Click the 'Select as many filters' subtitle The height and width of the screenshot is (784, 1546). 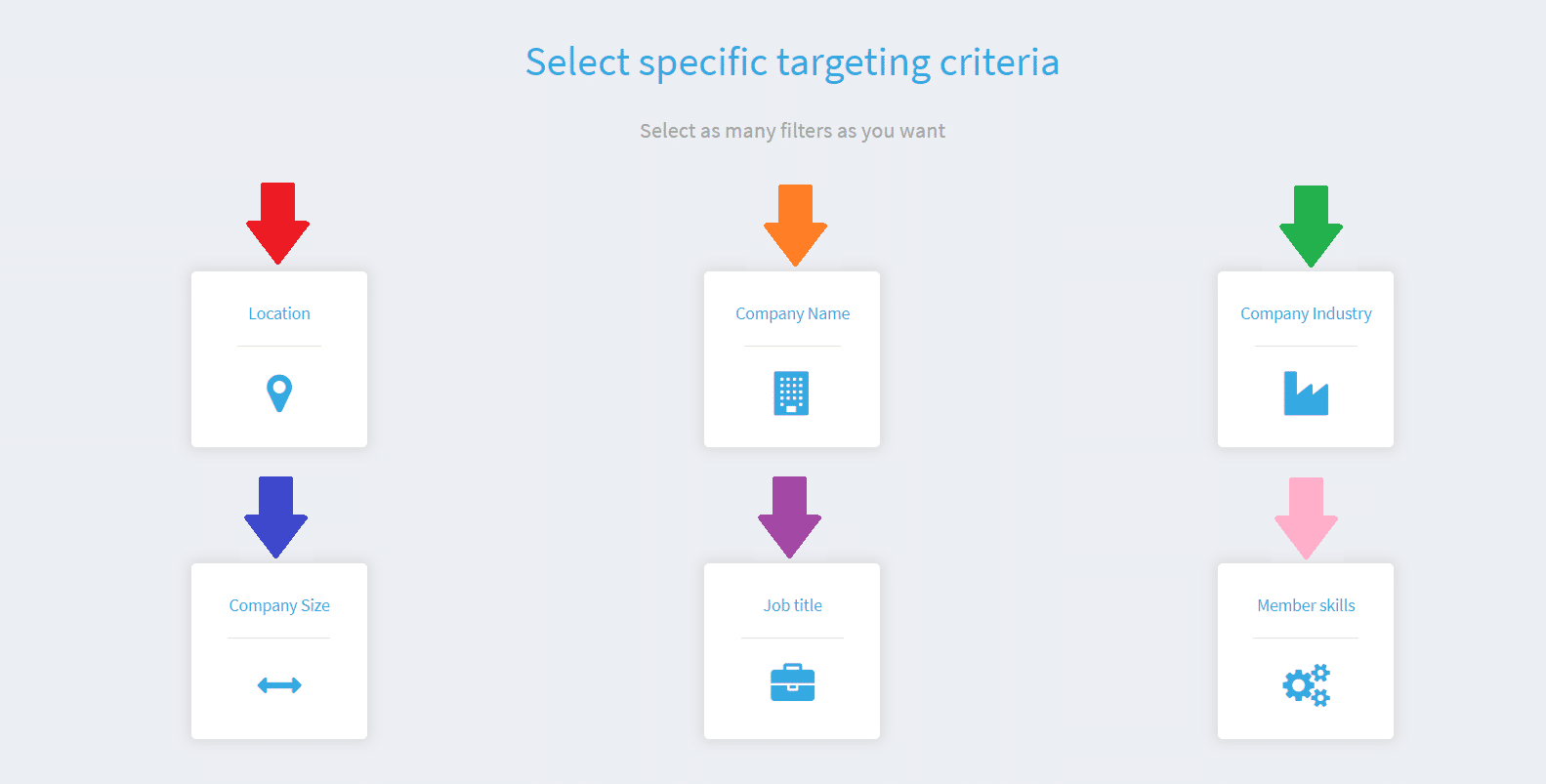[792, 131]
